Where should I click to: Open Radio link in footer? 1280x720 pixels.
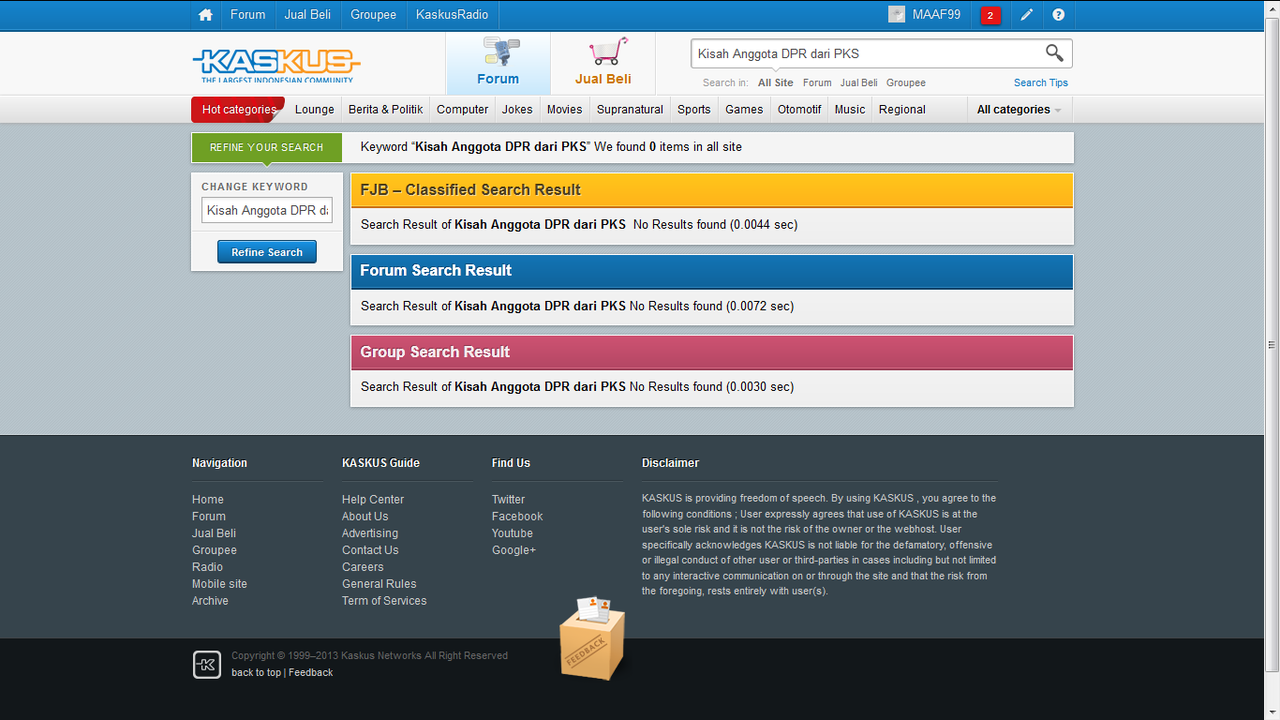tap(207, 567)
